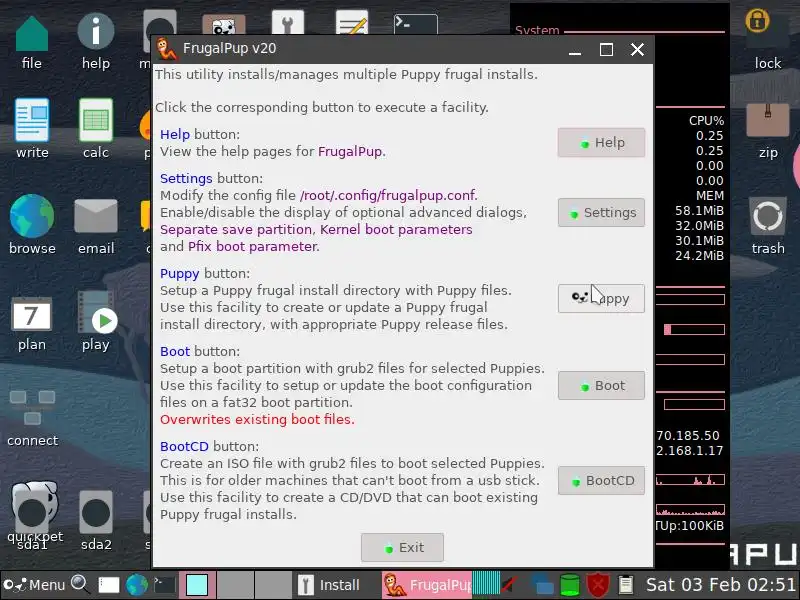Click the white window icon in taskbar

[x=108, y=585]
